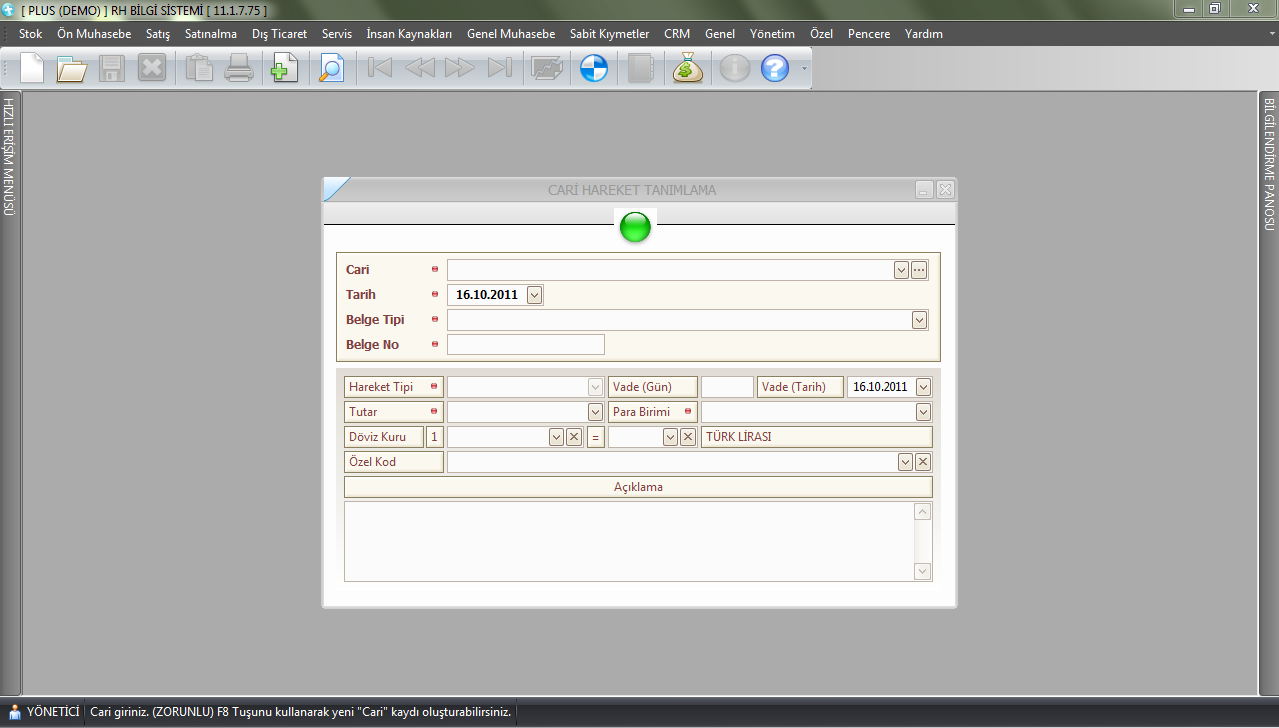Viewport: 1279px width, 728px height.
Task: Click the green status light indicator
Action: click(635, 228)
